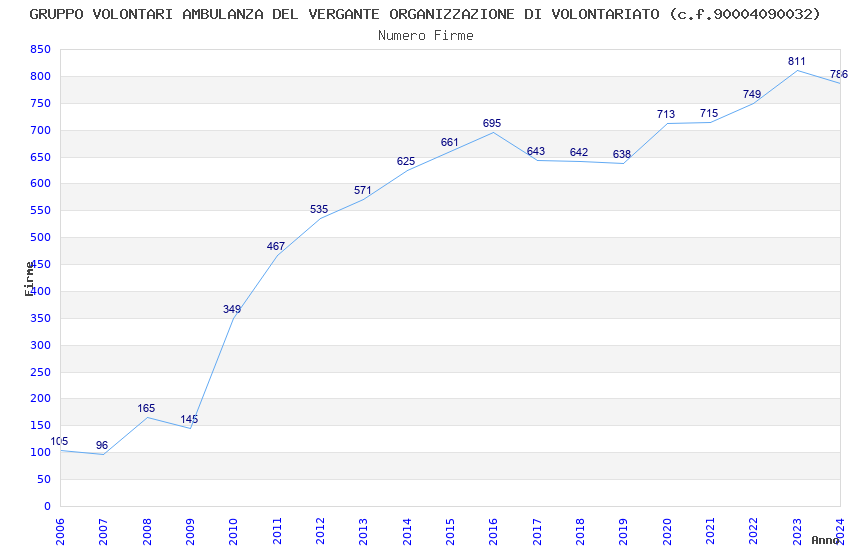Click the y-axis value 150
This screenshot has width=850, height=550.
(41, 425)
